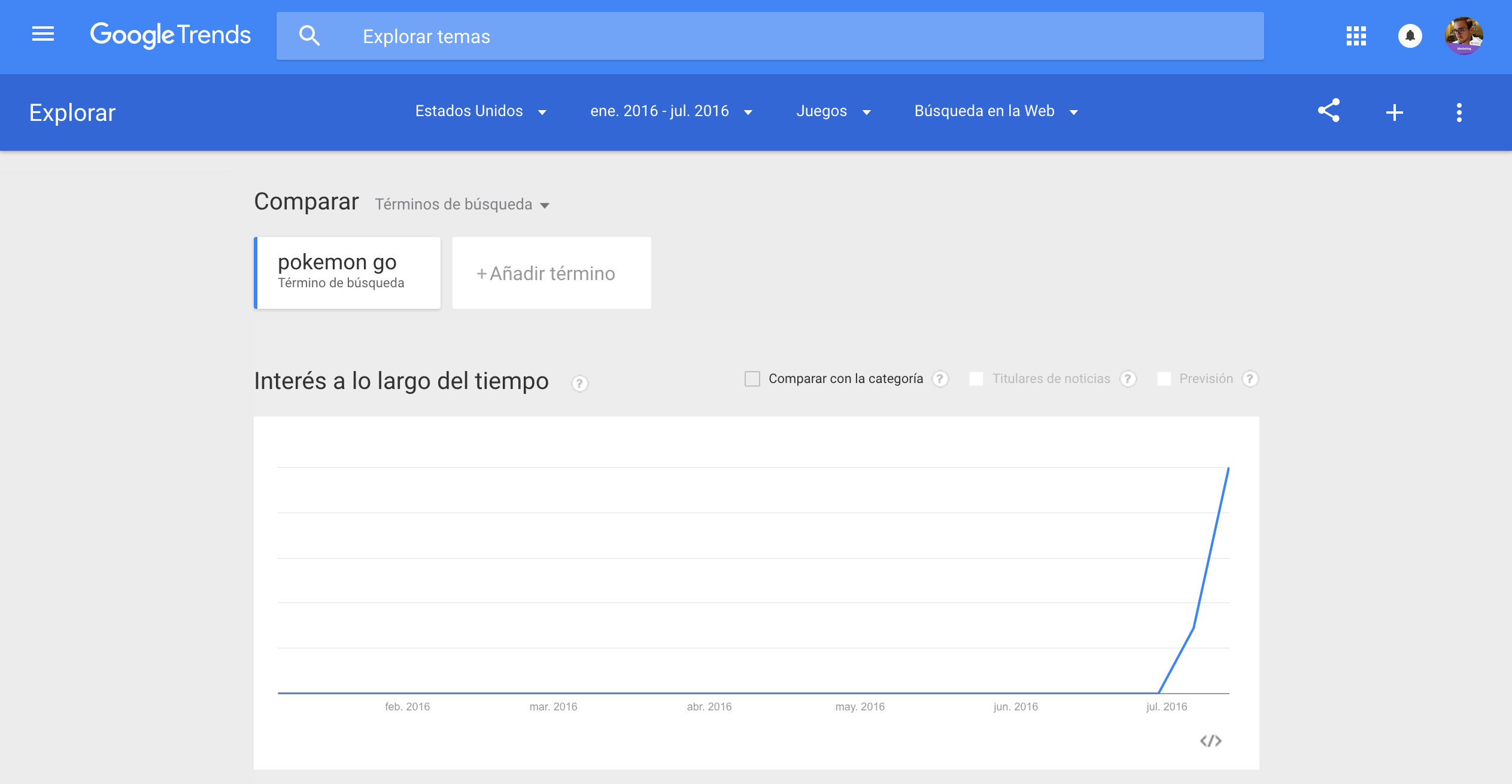Open the ene. 2016 - jul. 2016 date dropdown
The width and height of the screenshot is (1512, 784).
click(672, 111)
